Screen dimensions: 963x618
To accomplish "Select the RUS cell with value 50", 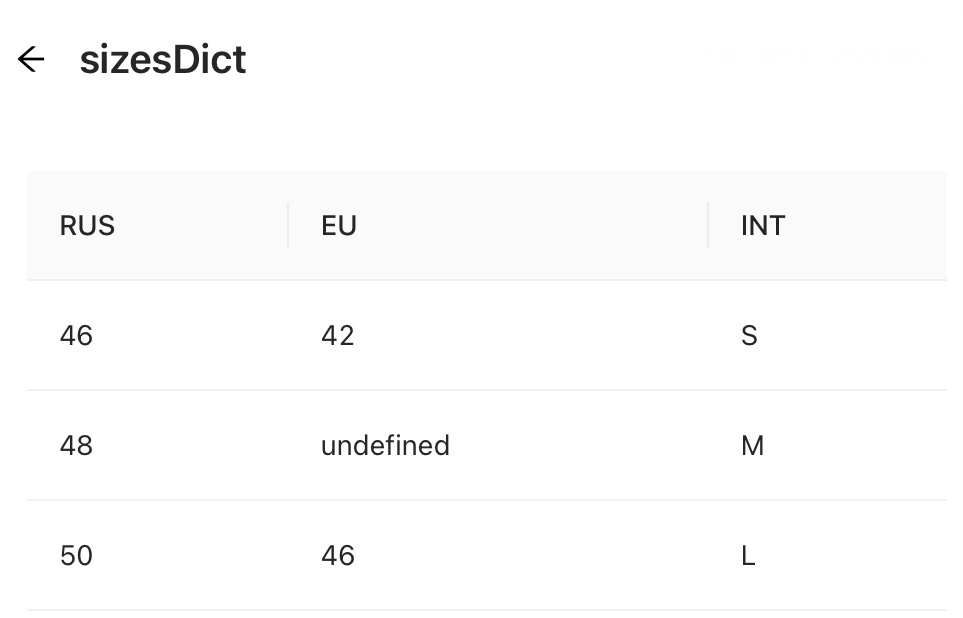I will click(x=77, y=556).
